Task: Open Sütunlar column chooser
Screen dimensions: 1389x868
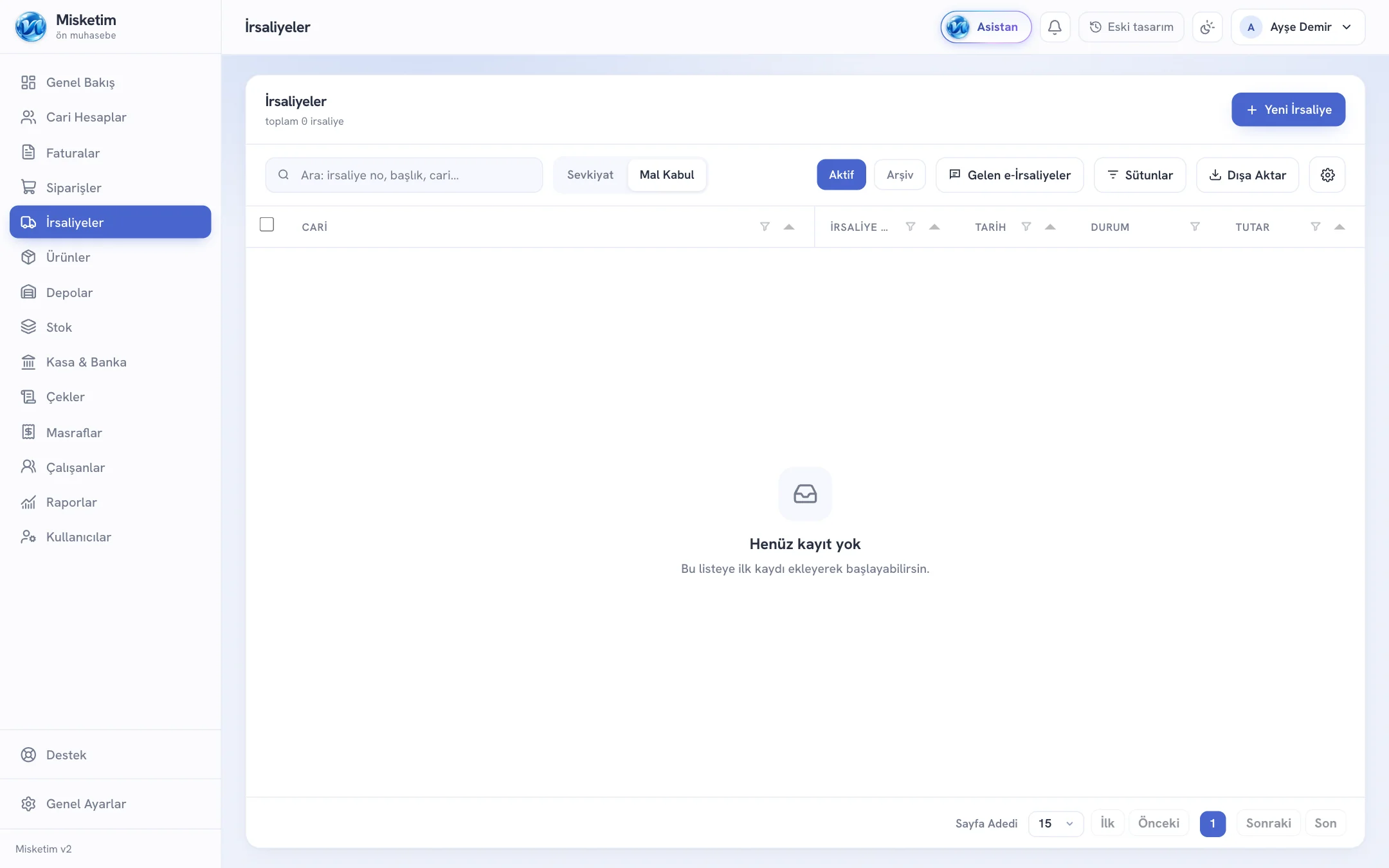Action: pos(1139,175)
